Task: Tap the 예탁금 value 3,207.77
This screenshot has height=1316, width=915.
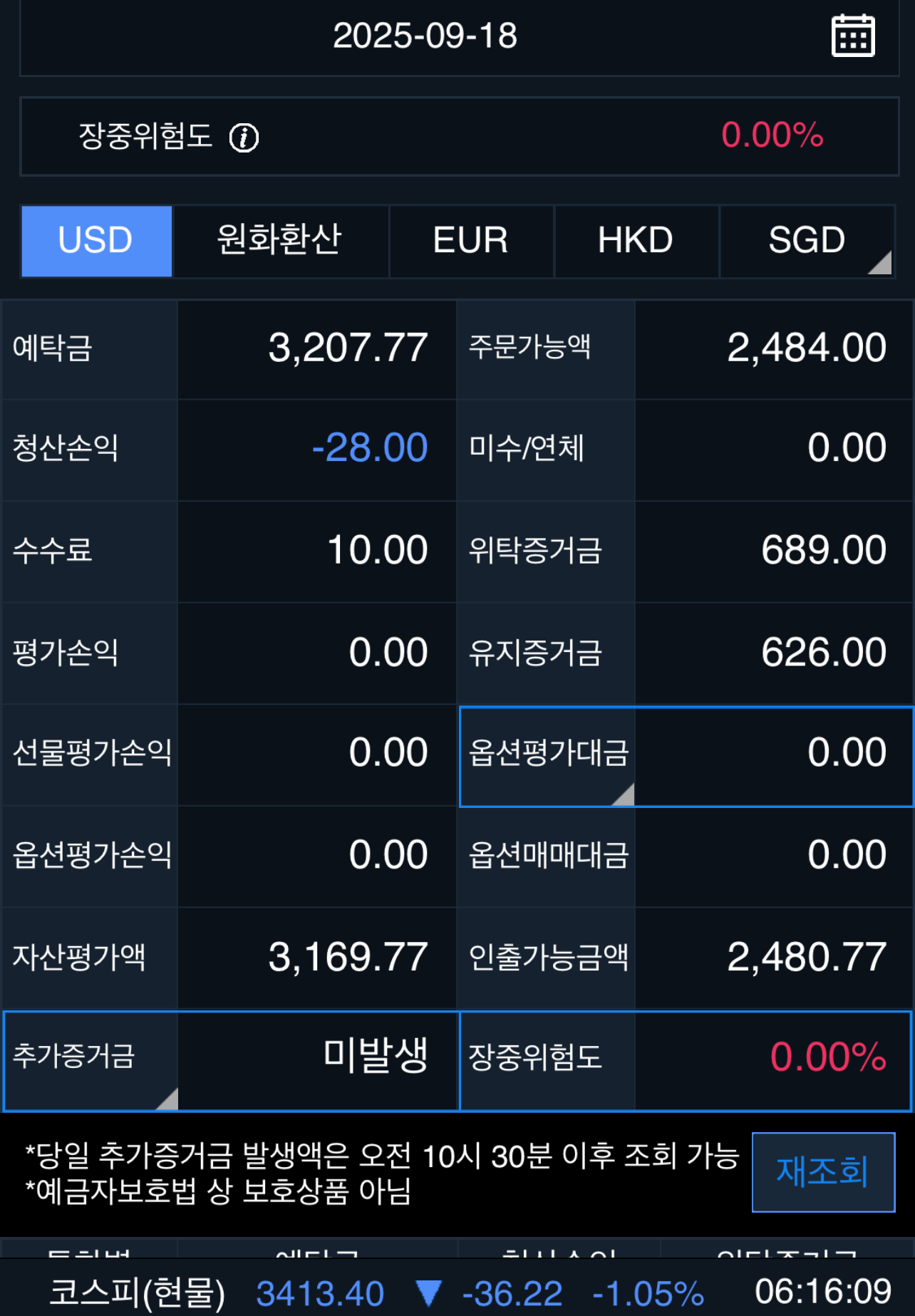Action: [x=348, y=348]
